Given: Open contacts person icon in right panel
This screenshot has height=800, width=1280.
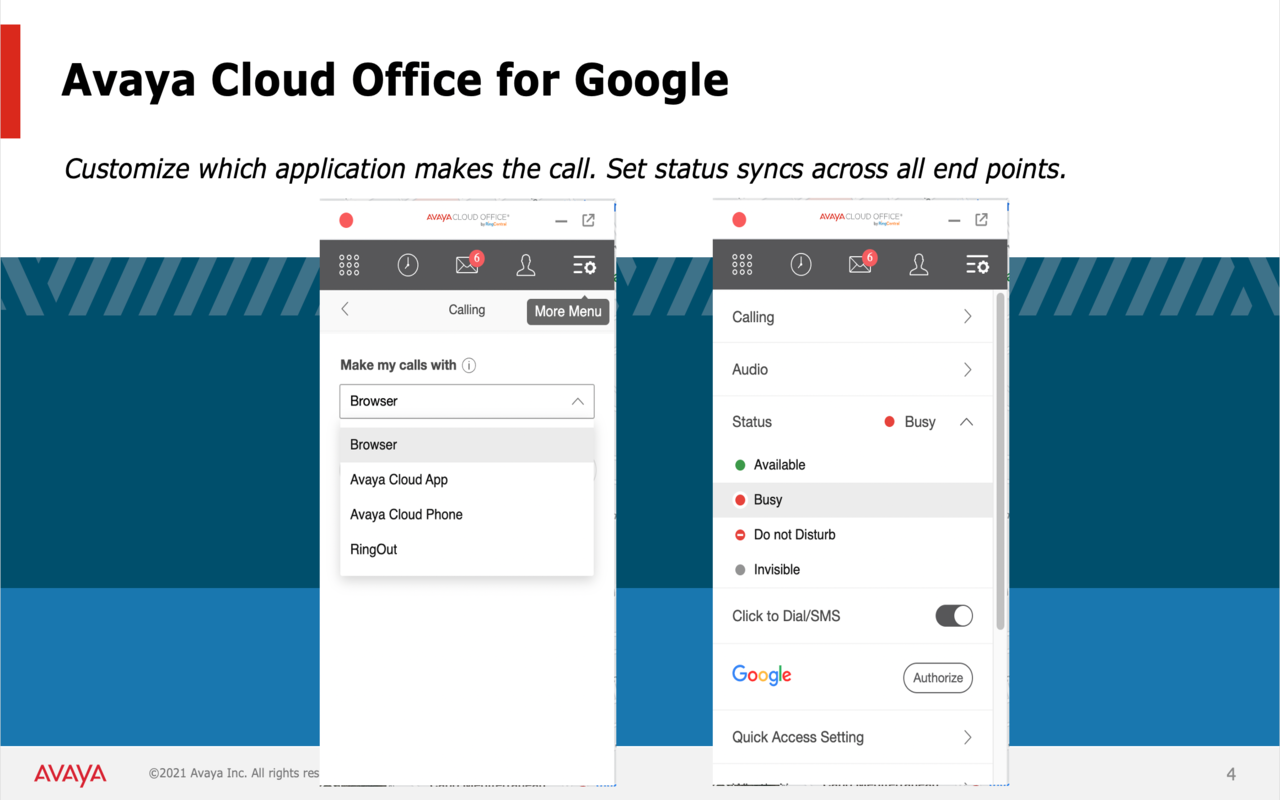Looking at the screenshot, I should pos(919,265).
